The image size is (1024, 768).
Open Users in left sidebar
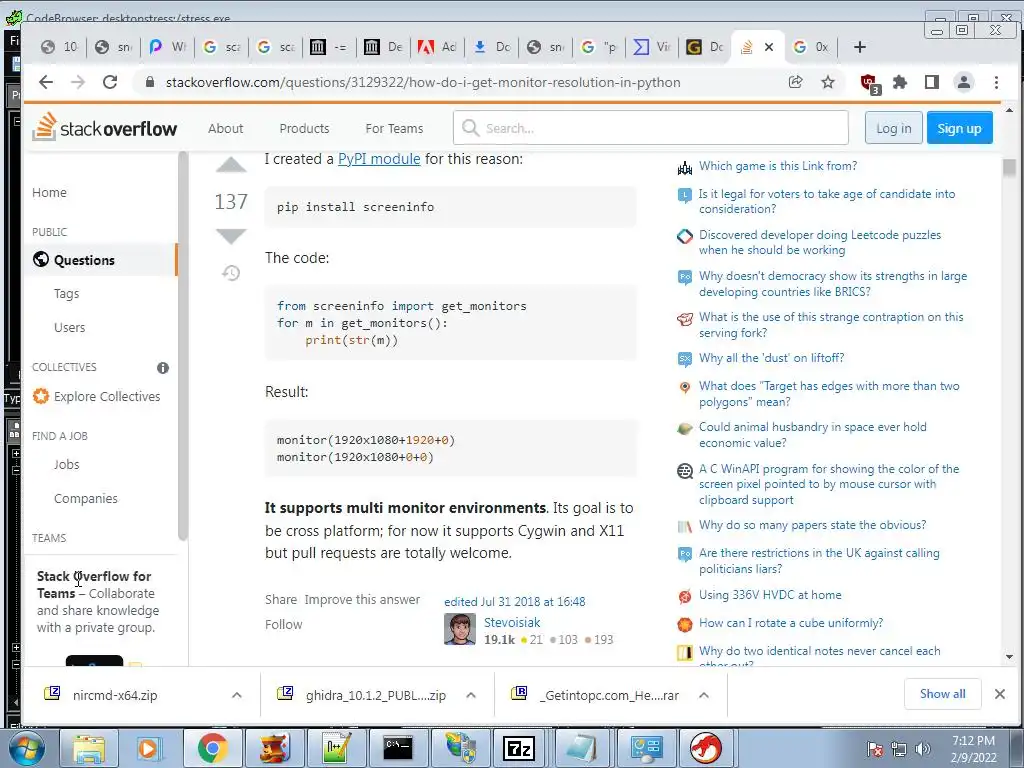pos(69,327)
